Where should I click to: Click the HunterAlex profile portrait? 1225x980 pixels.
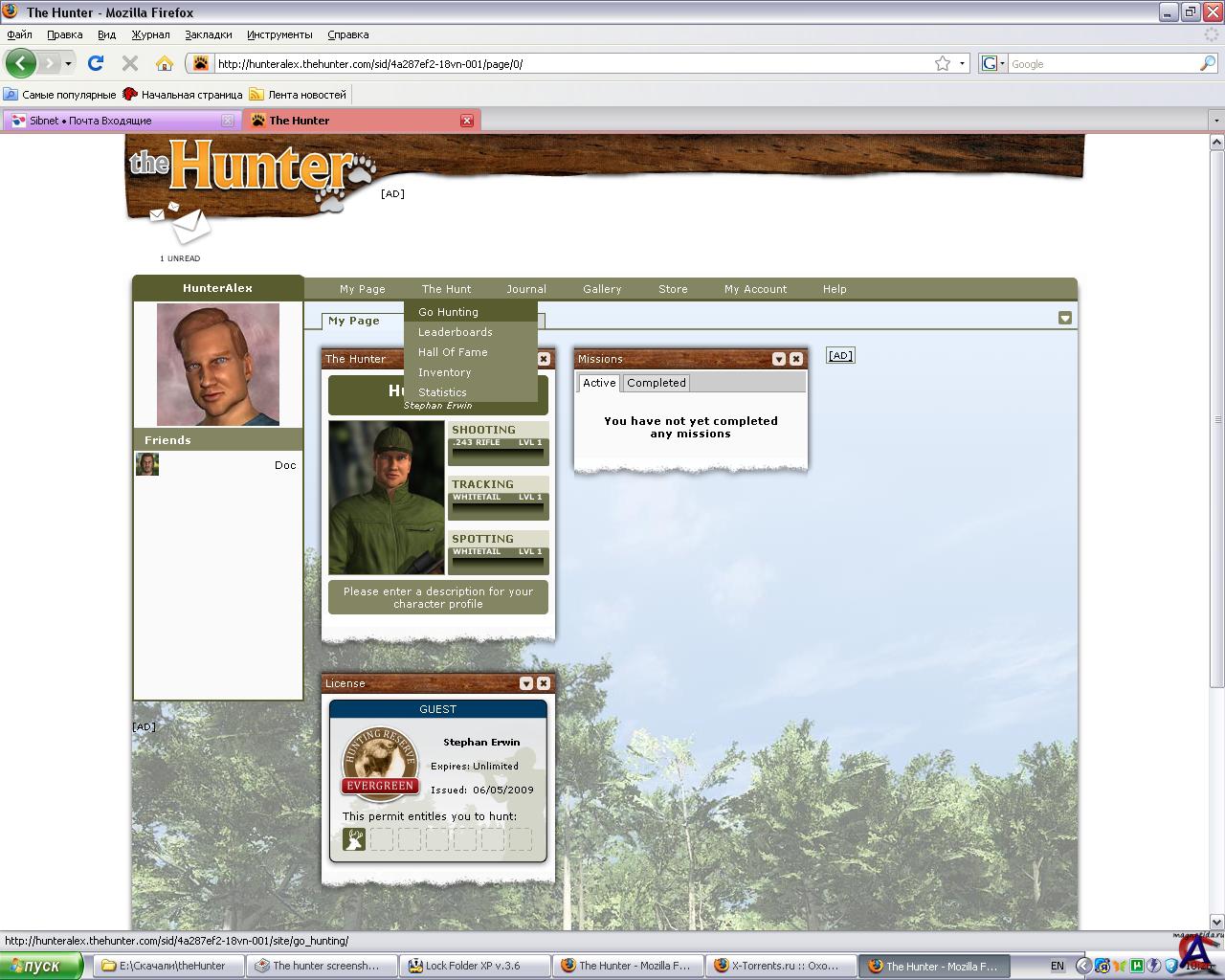coord(218,365)
